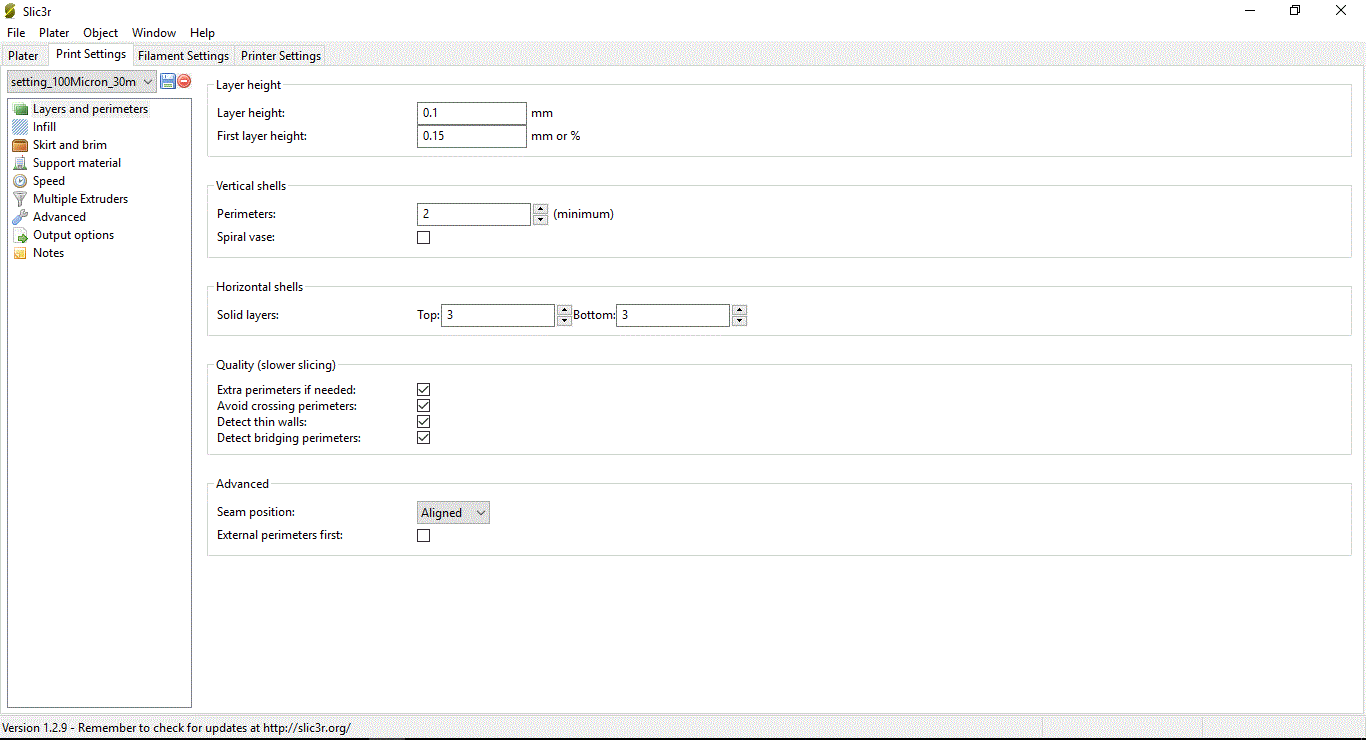Open the Help menu

[202, 33]
